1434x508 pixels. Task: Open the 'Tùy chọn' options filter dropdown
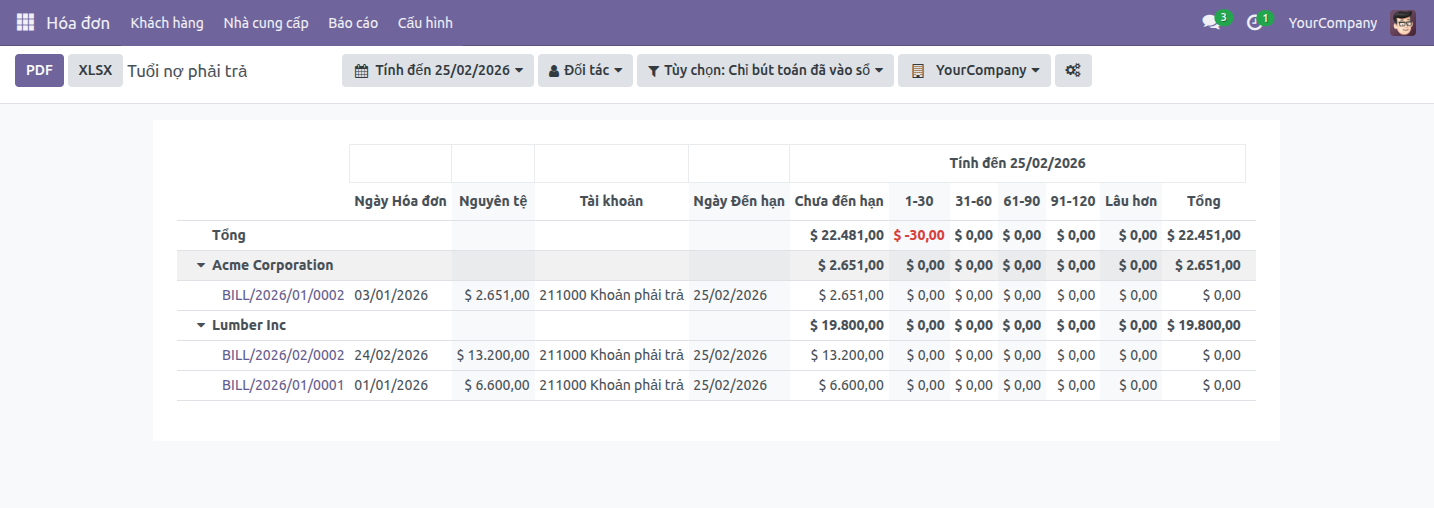(x=765, y=70)
